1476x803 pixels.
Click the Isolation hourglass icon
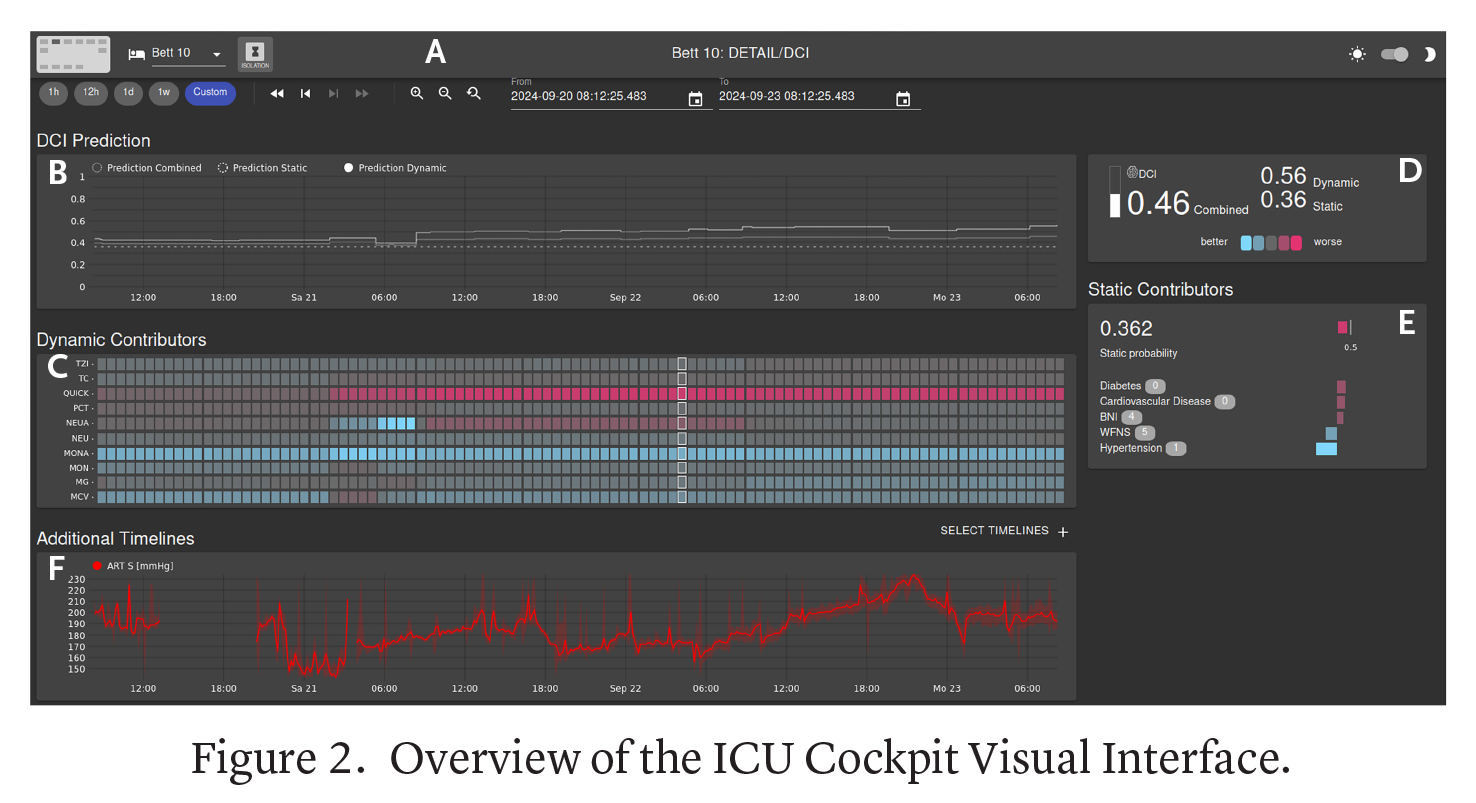[x=254, y=54]
